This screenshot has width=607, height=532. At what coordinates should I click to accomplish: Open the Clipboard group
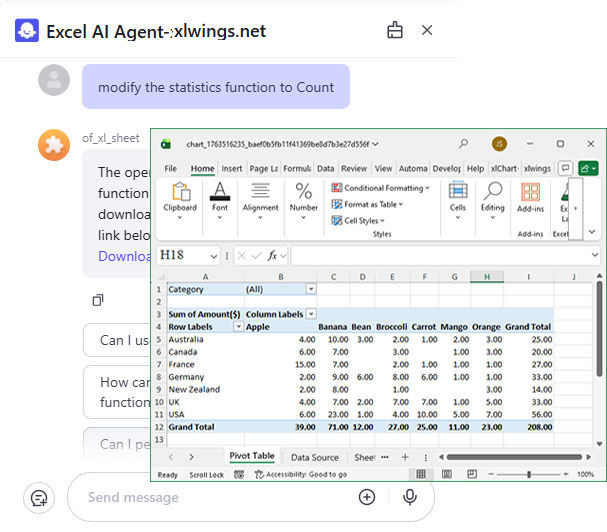click(x=180, y=201)
